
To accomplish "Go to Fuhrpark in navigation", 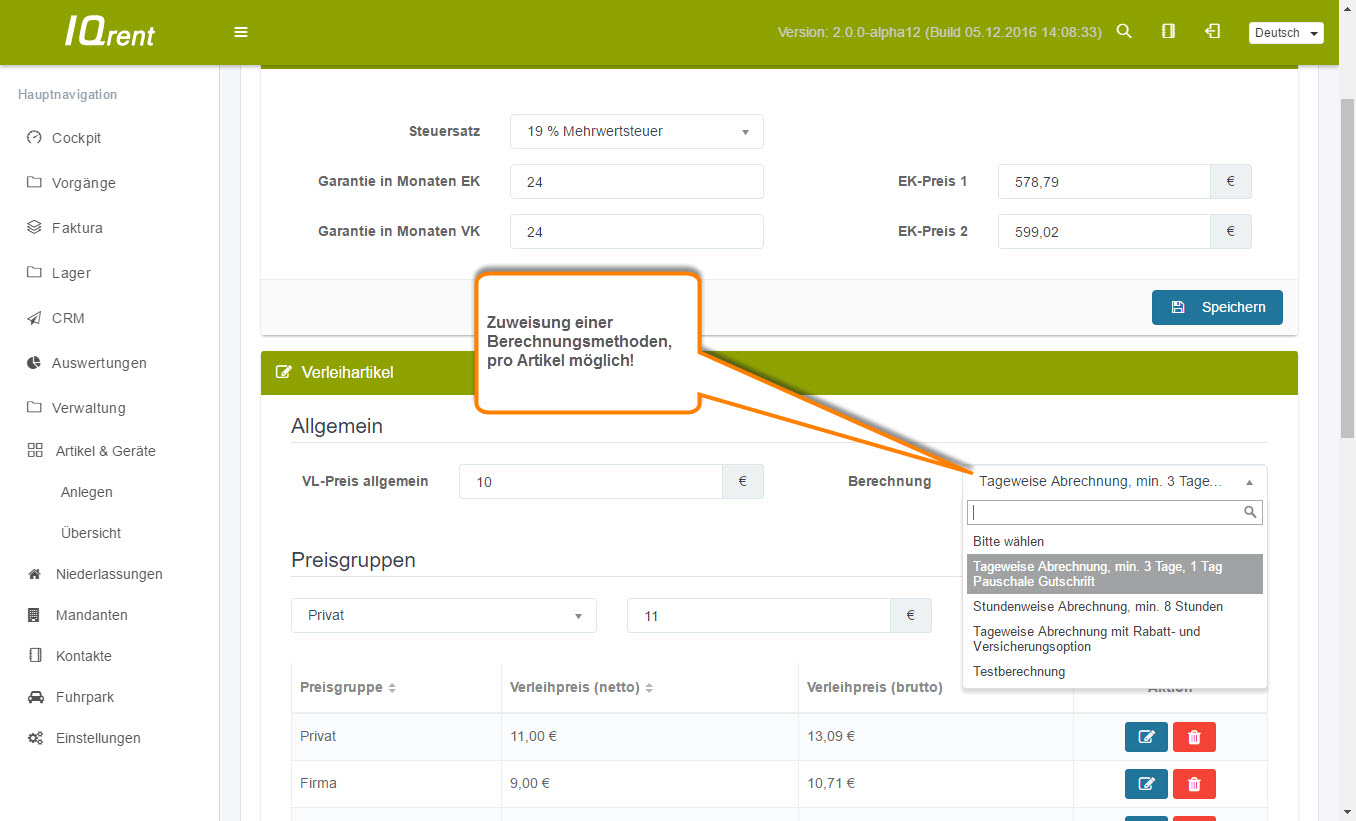I will coord(85,697).
